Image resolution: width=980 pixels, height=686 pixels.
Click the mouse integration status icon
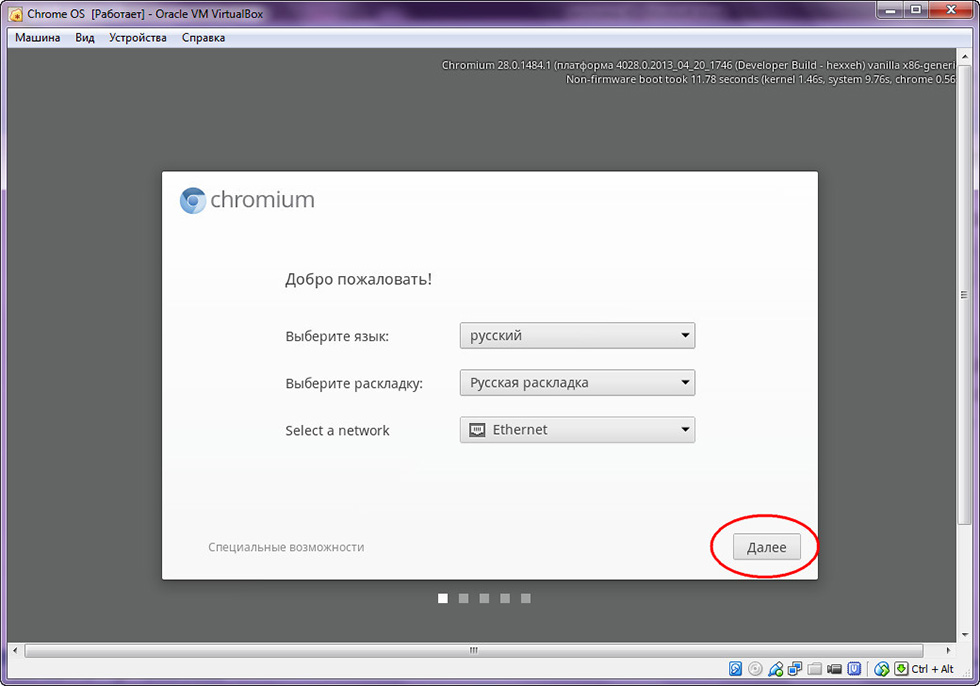pyautogui.click(x=881, y=669)
